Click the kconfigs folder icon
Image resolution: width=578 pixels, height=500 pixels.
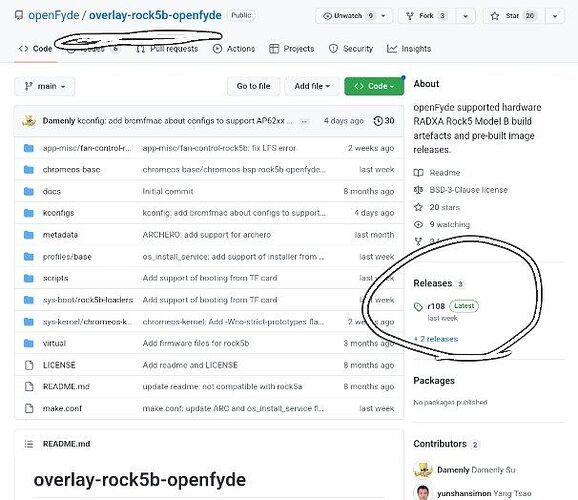pyautogui.click(x=29, y=213)
